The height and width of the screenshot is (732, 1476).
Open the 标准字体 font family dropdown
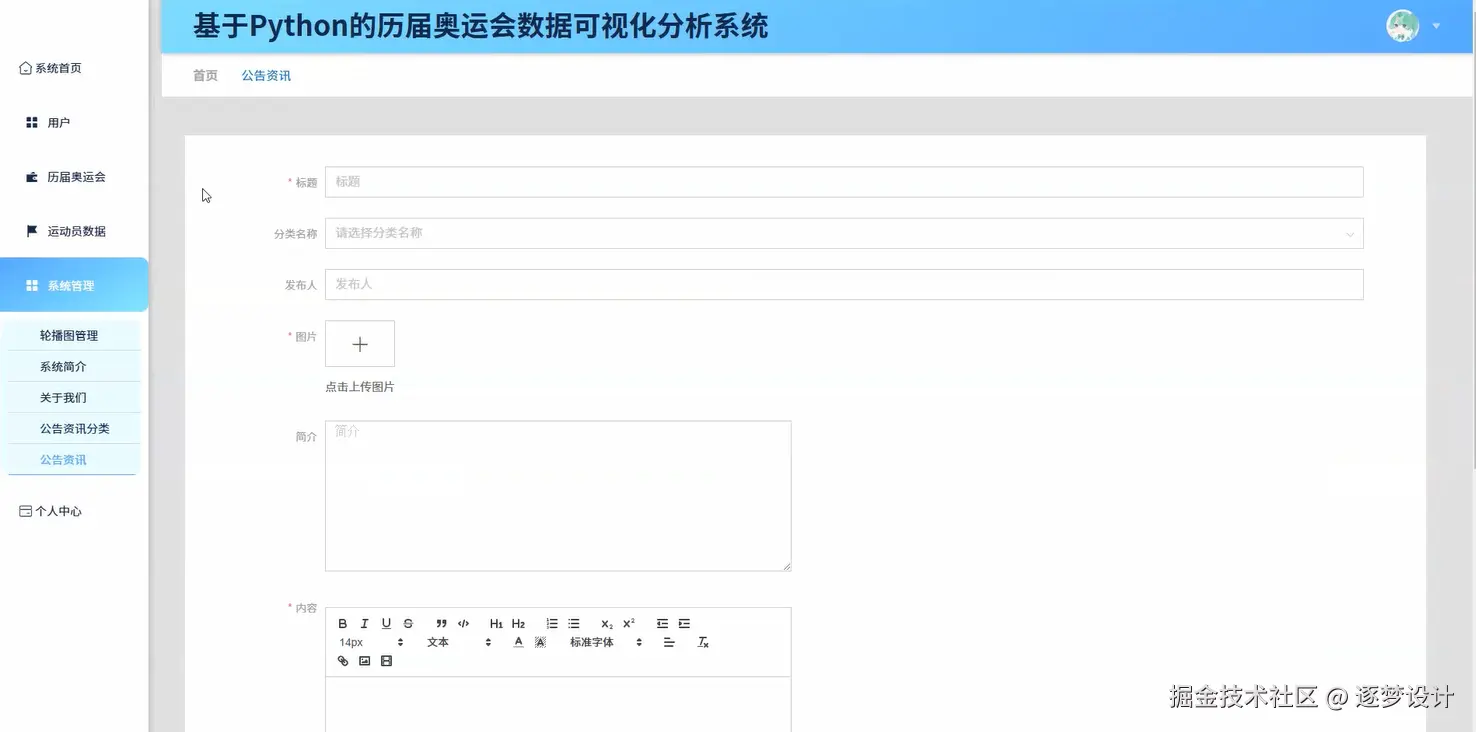coord(595,642)
